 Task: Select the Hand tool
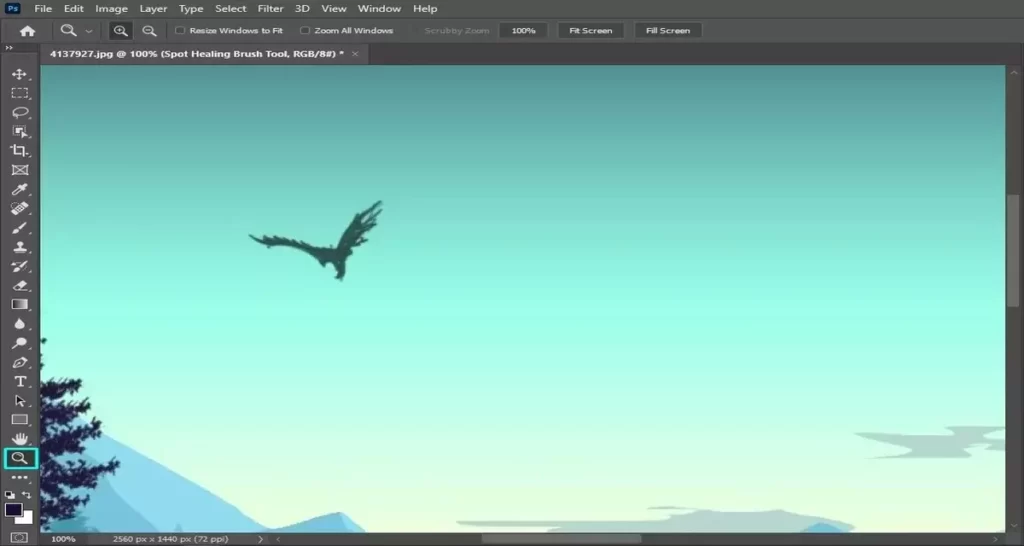pos(20,439)
